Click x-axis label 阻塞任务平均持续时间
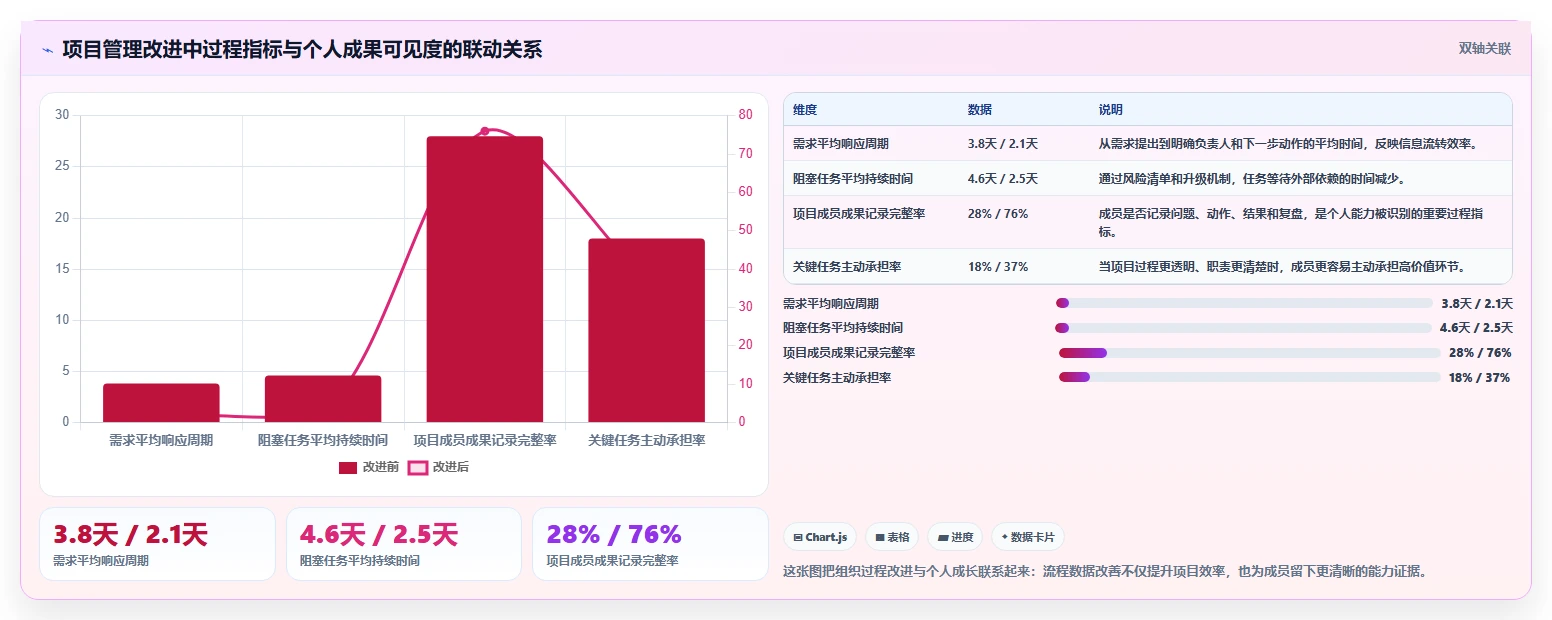 coord(323,440)
